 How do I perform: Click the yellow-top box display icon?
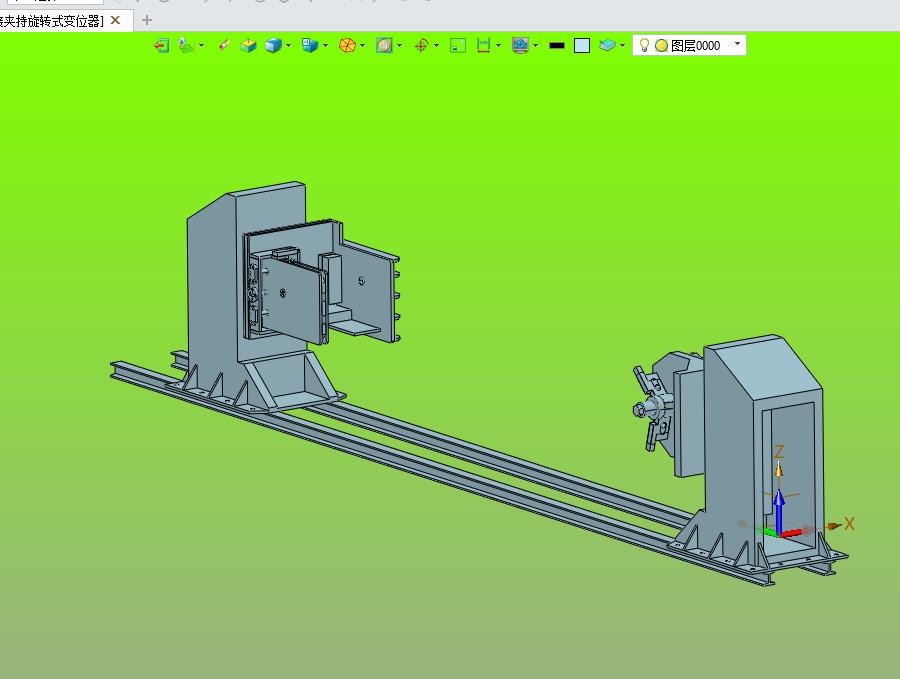[249, 45]
